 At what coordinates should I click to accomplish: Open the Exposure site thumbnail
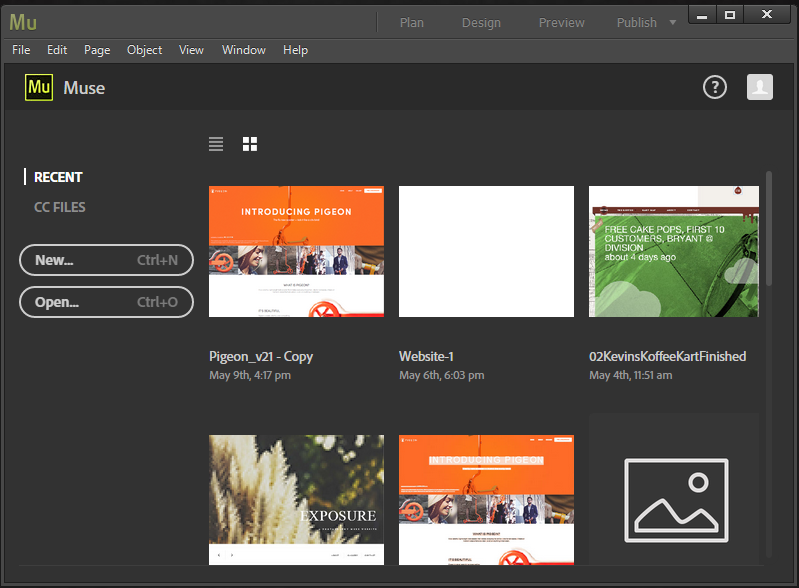click(297, 499)
